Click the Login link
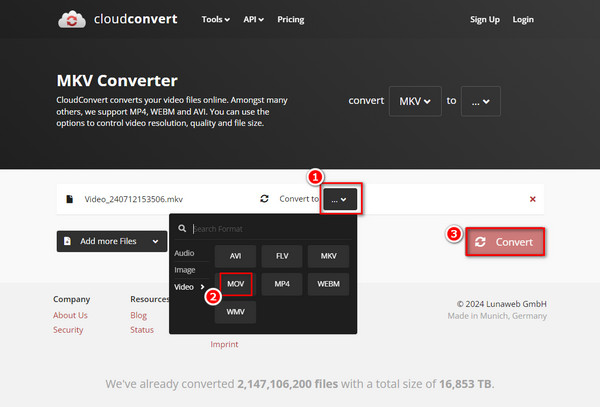The image size is (600, 407). coord(523,20)
